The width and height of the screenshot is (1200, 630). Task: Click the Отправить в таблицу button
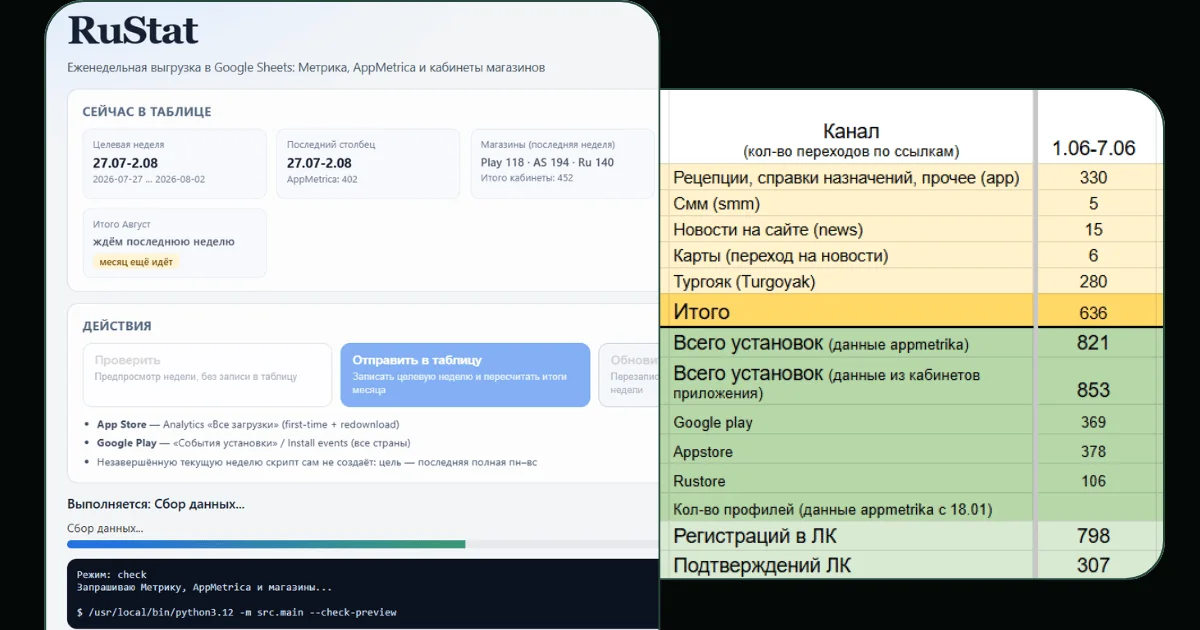point(465,375)
